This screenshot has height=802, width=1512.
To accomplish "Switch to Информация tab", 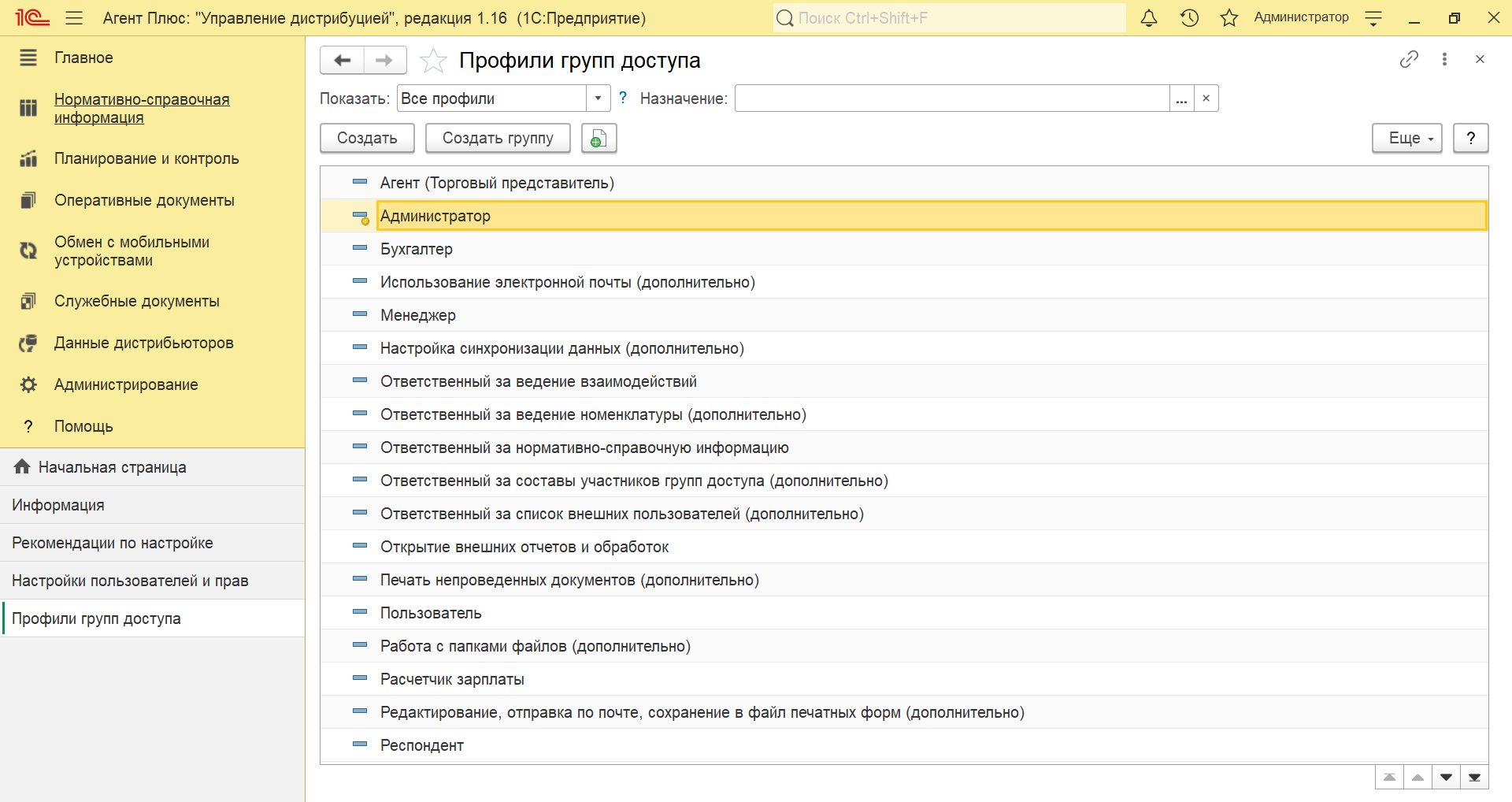I will click(x=152, y=505).
